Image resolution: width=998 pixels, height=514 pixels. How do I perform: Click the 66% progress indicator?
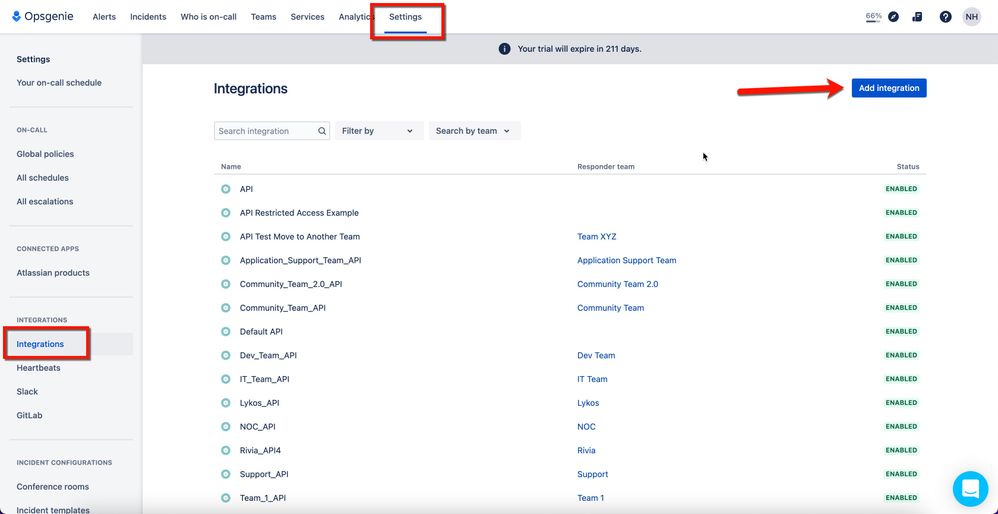click(873, 17)
